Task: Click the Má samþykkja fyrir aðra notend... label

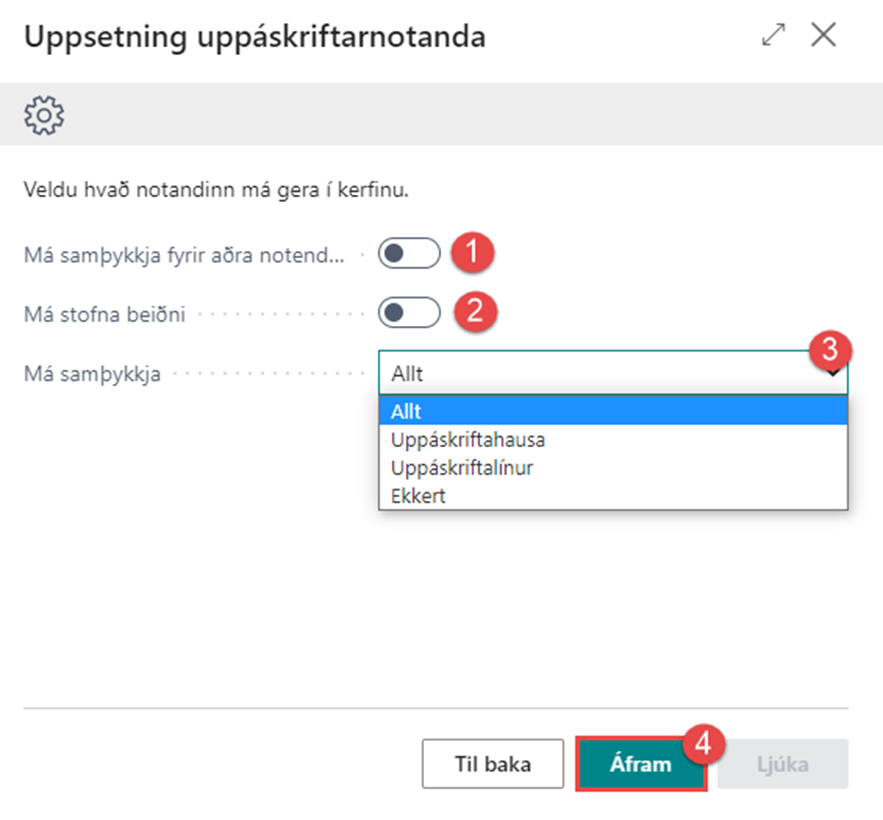Action: click(x=184, y=255)
